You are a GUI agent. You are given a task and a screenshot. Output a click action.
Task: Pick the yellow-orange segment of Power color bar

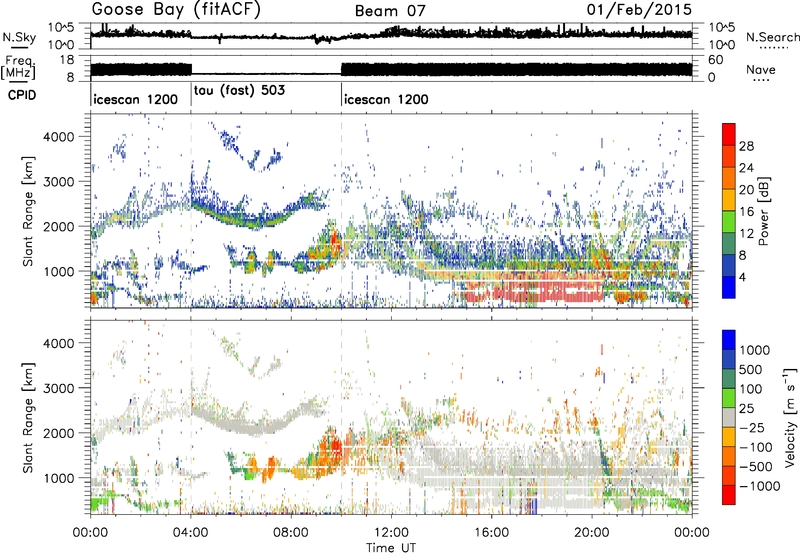tap(729, 200)
